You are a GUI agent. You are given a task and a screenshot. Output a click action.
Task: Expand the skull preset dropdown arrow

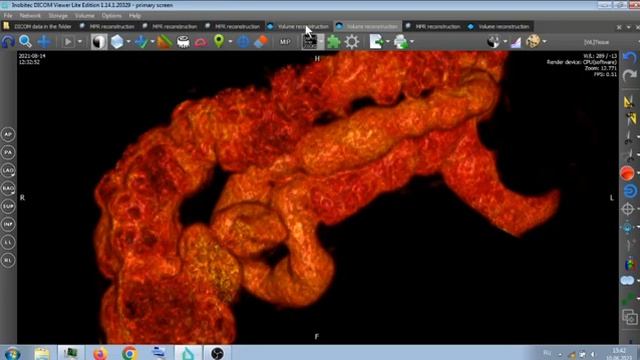(544, 42)
